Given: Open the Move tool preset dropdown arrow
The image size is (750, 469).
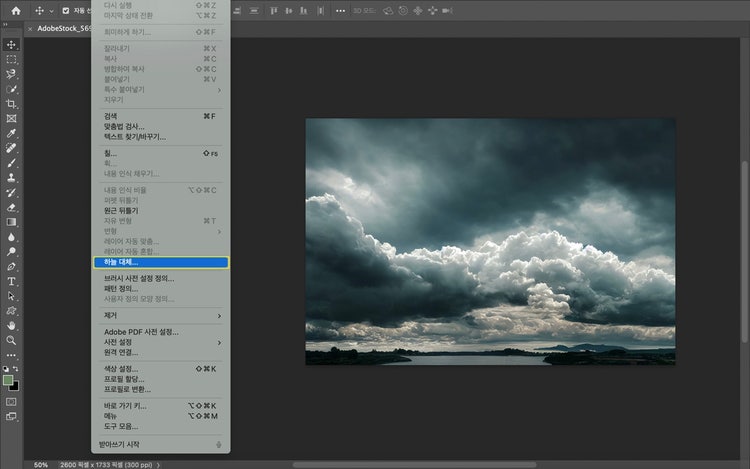Looking at the screenshot, I should point(51,10).
